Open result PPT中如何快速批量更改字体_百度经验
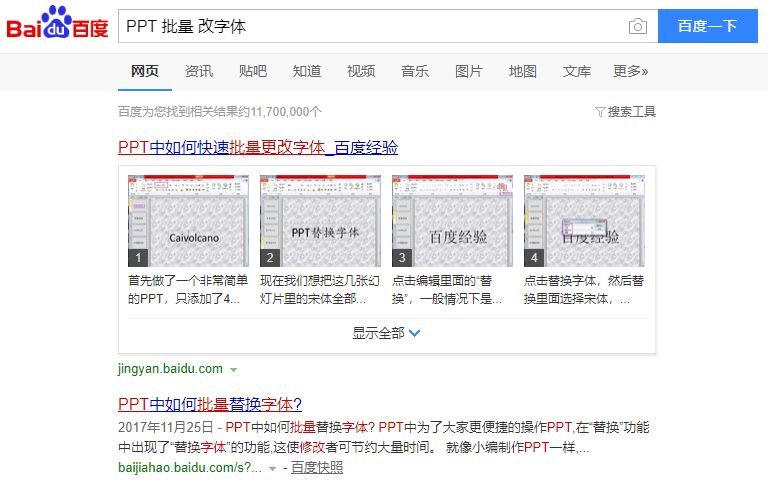This screenshot has height=486, width=768. (258, 147)
